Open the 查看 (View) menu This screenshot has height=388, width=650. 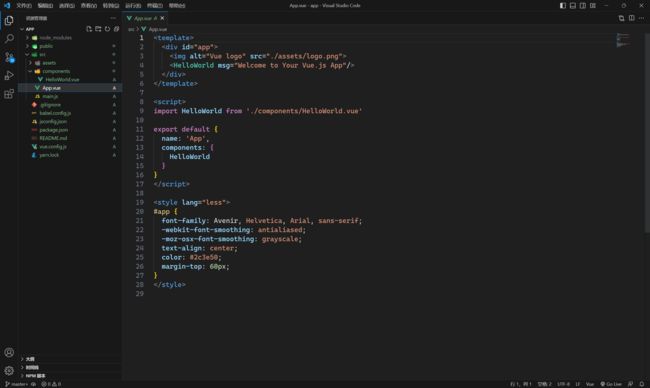[89, 5]
